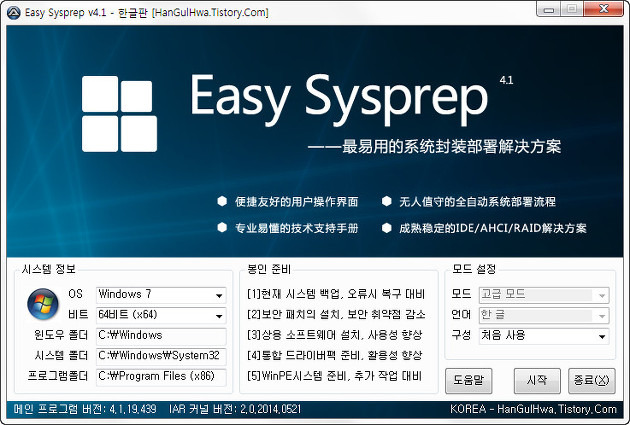Open the 비트 dropdown showing 64비트 (x64)
The height and width of the screenshot is (425, 630).
161,315
